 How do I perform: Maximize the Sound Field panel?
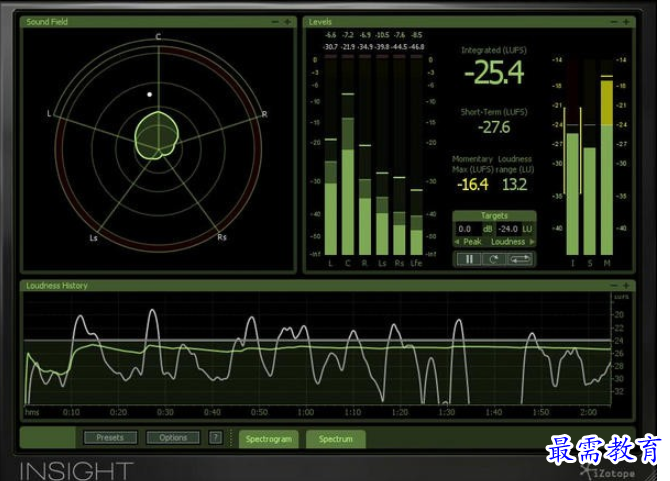point(288,22)
